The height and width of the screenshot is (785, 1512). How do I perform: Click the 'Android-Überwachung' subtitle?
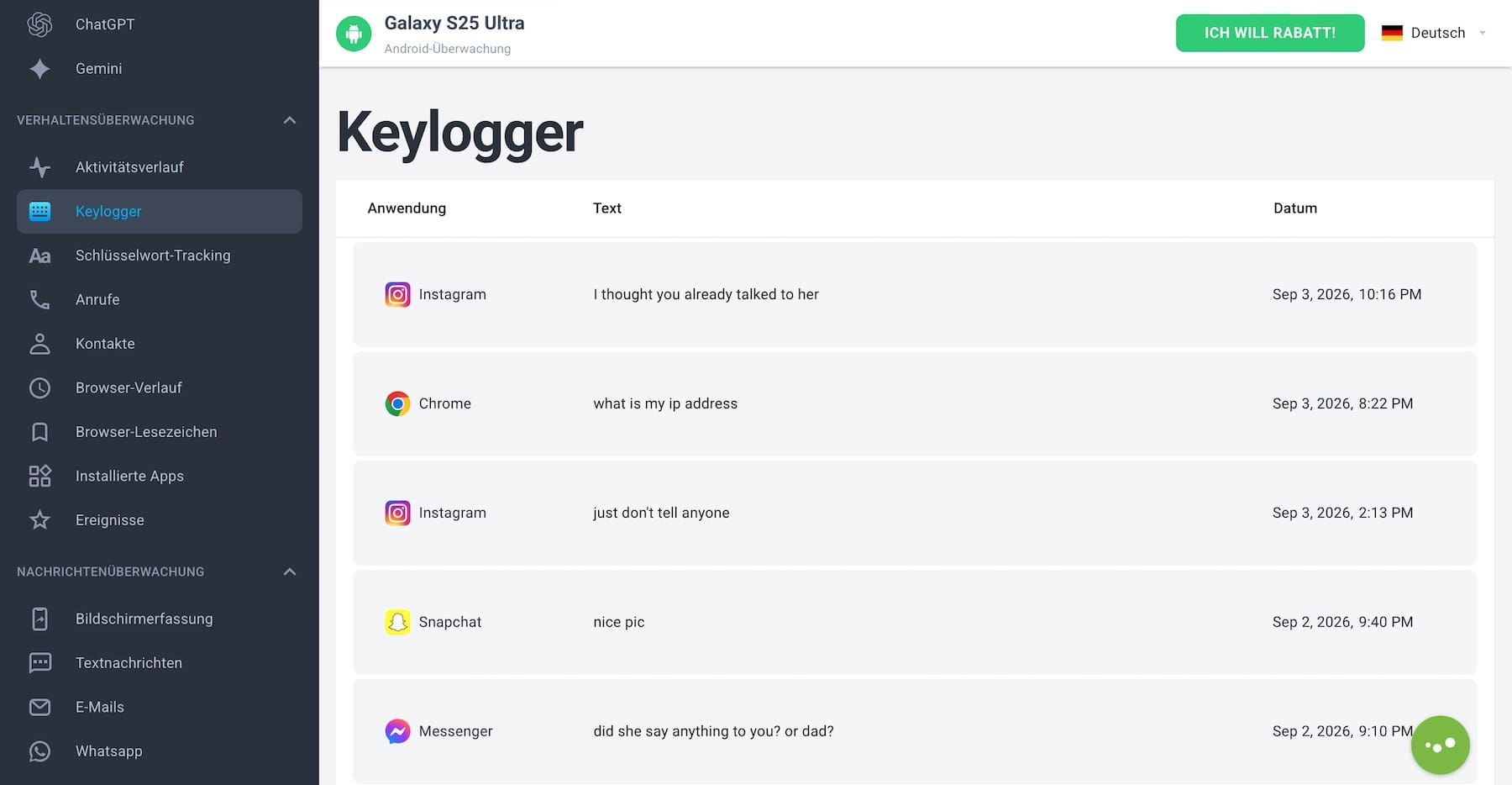tap(447, 49)
